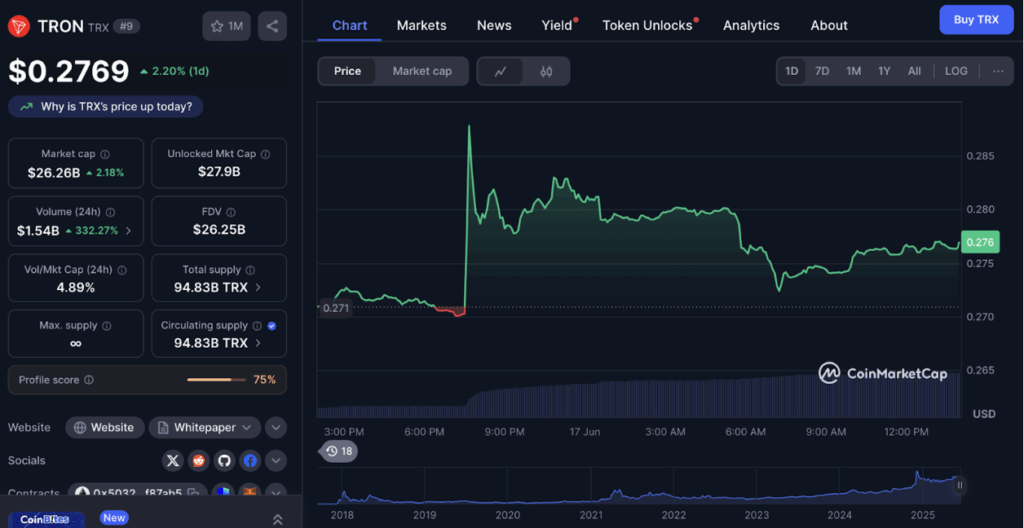Switch to the Token Unlocks tab
The width and height of the screenshot is (1024, 528).
click(647, 25)
